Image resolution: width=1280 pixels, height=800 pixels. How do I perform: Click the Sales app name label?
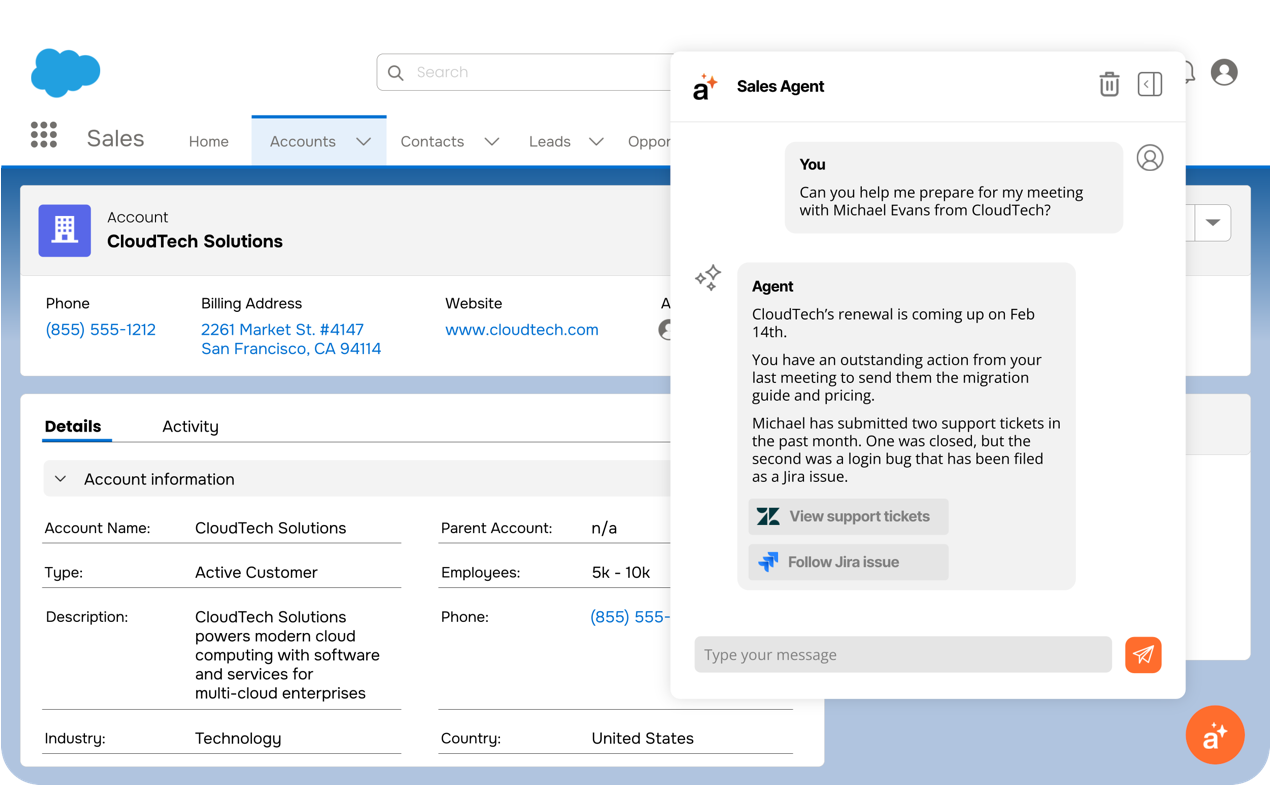tap(116, 139)
